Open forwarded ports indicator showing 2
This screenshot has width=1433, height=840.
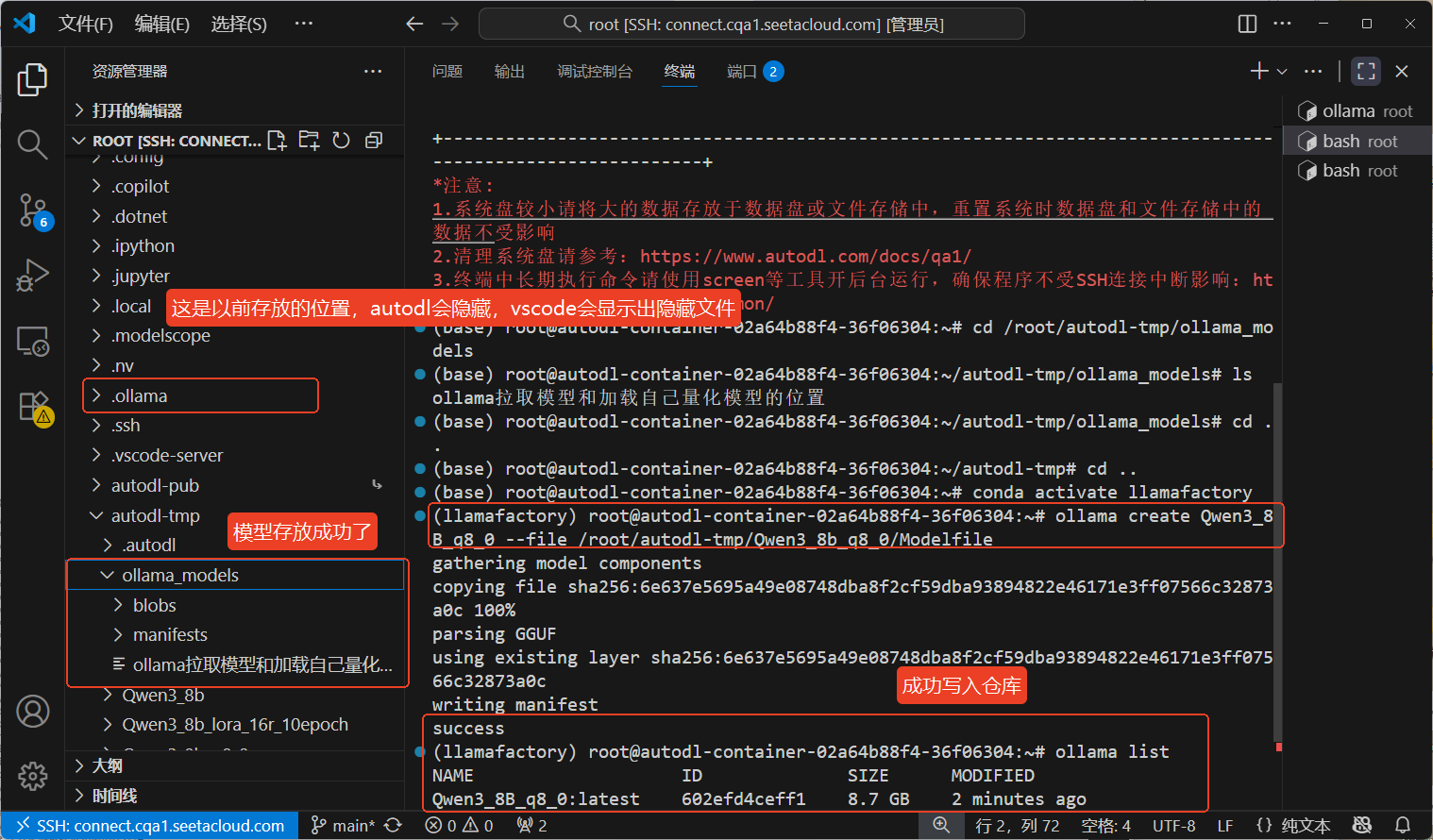tap(532, 826)
